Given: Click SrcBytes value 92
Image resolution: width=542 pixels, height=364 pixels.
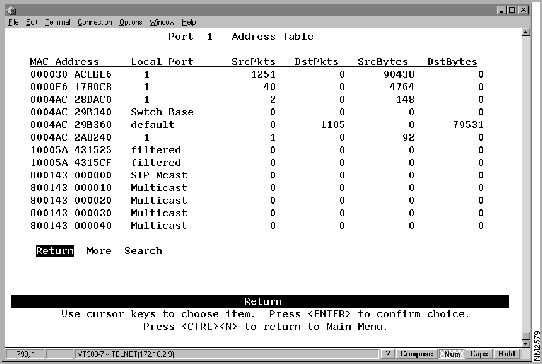Looking at the screenshot, I should click(408, 137).
